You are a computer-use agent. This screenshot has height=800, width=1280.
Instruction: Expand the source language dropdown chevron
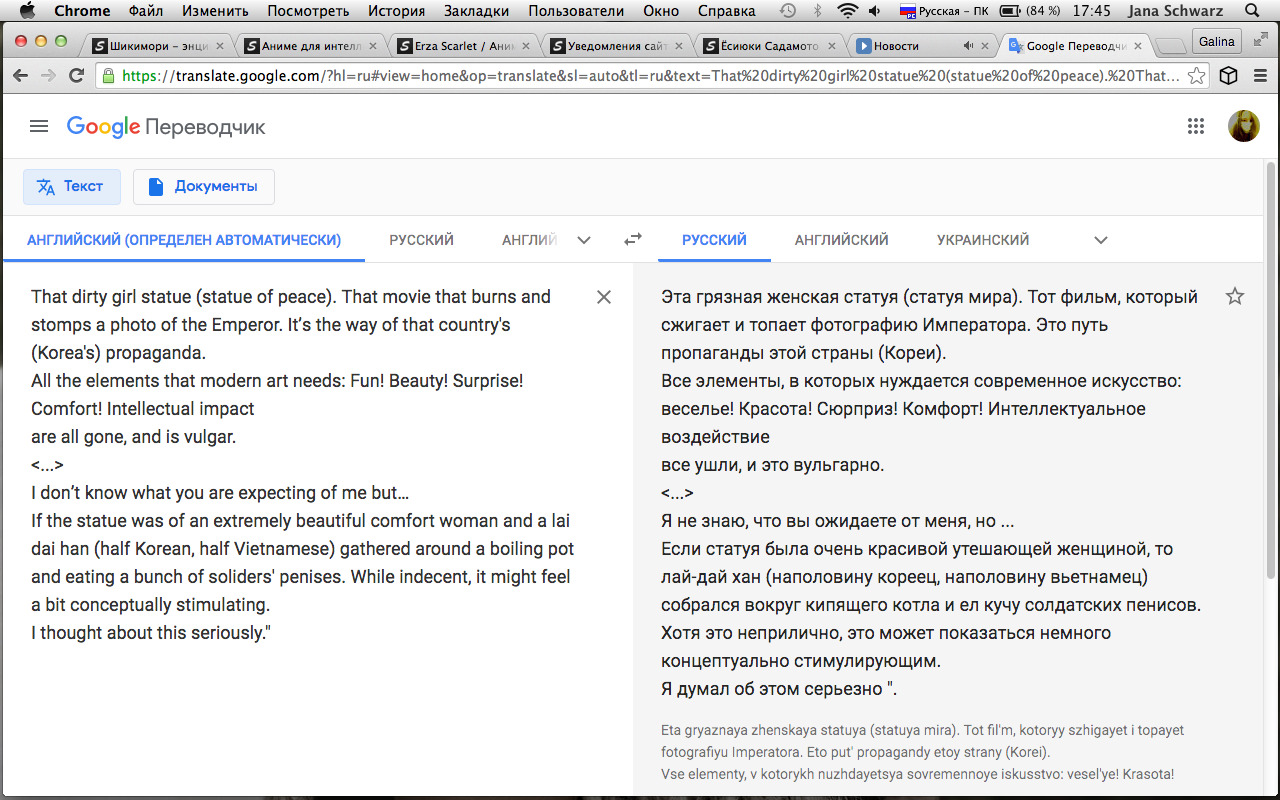pos(584,240)
